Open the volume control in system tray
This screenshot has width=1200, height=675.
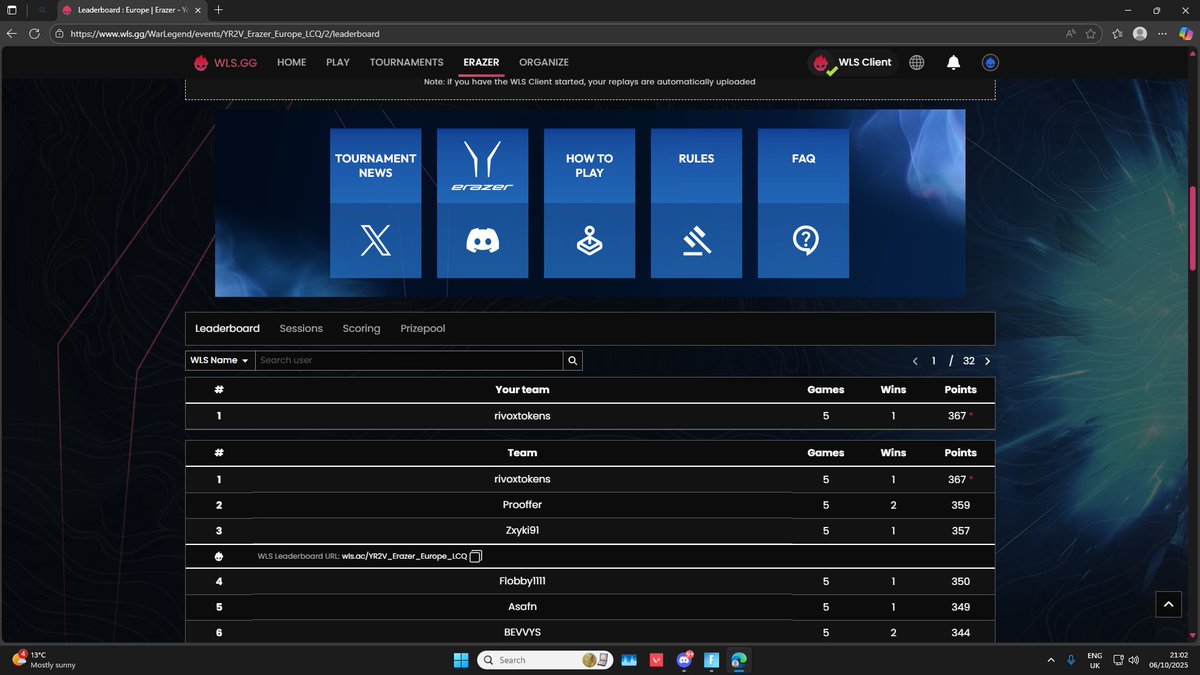[1133, 660]
